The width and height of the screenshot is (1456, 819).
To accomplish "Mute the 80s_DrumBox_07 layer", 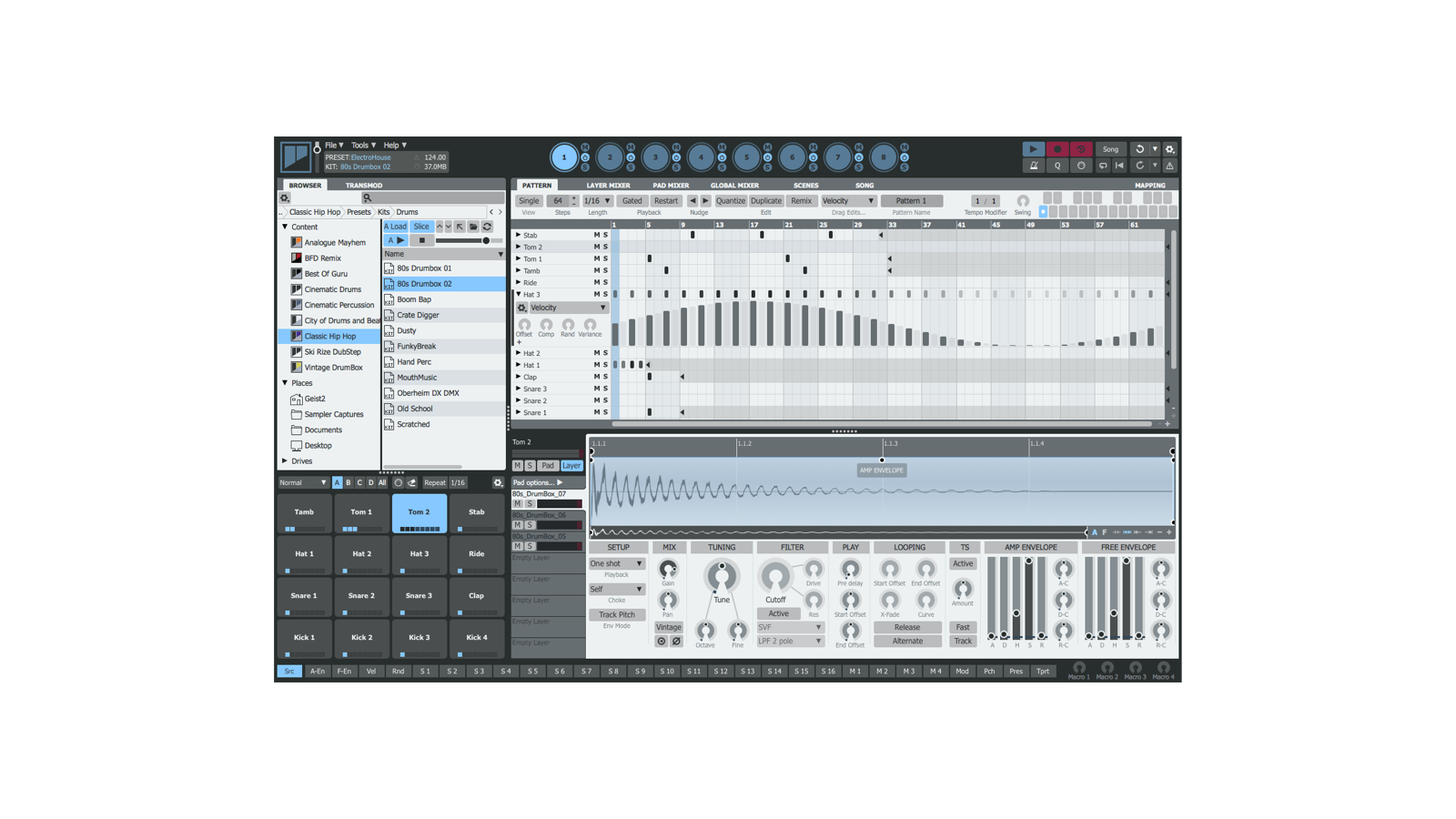I will tap(518, 503).
